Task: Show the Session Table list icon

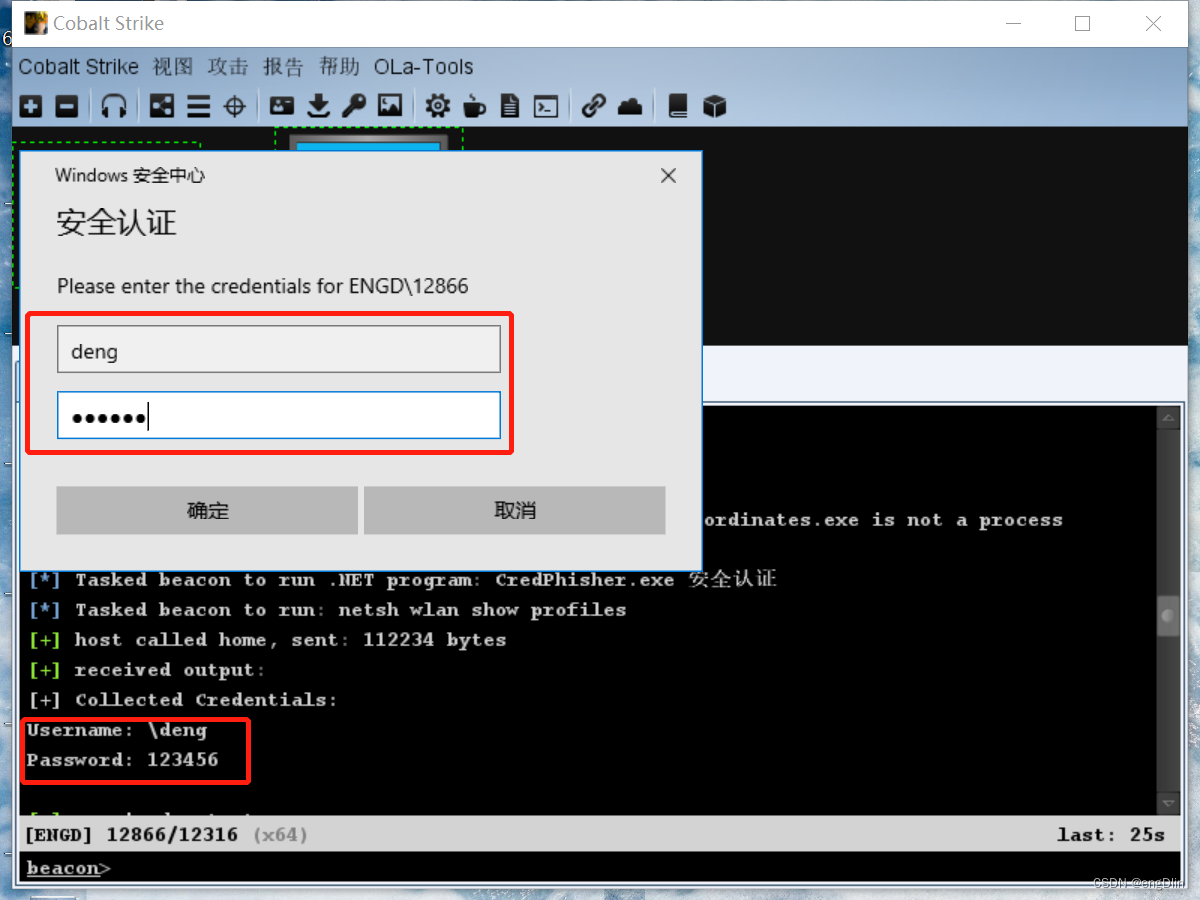Action: [x=198, y=106]
